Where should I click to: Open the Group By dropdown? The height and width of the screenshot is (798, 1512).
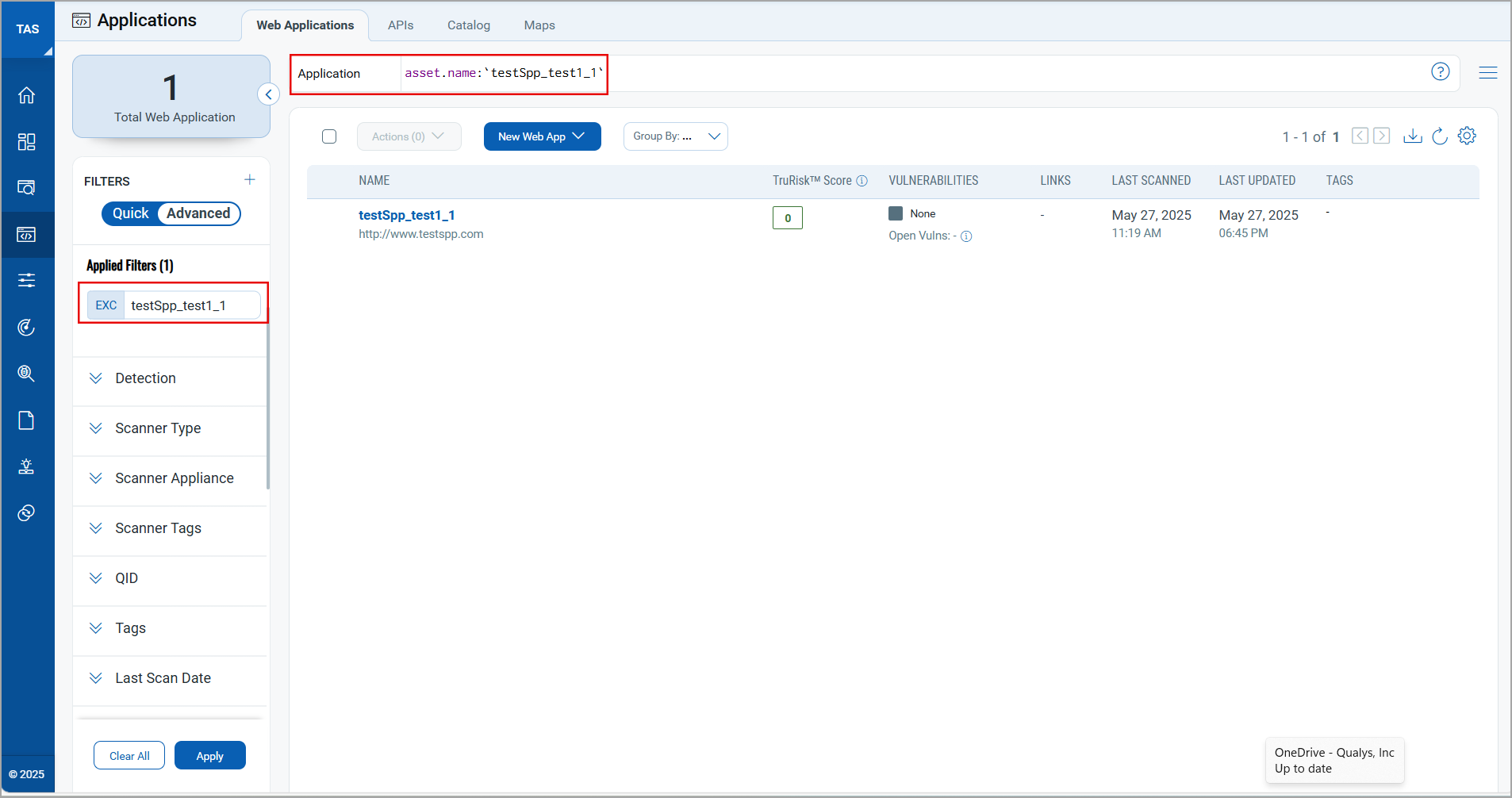675,136
